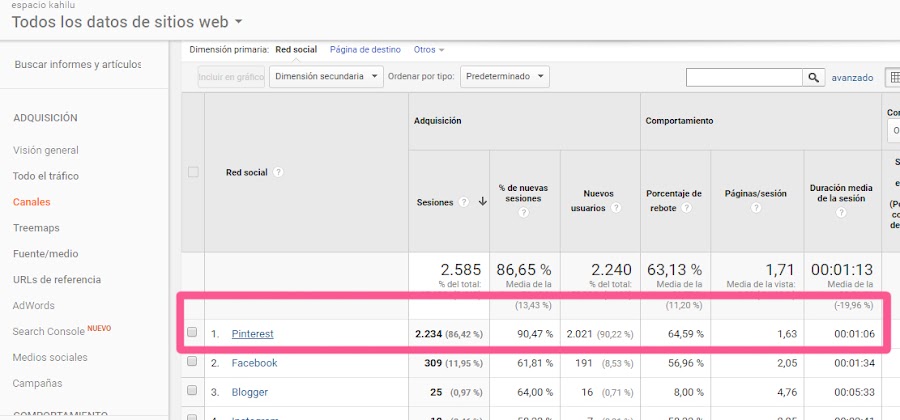
Task: Toggle the select-all header checkbox
Action: pyautogui.click(x=193, y=172)
